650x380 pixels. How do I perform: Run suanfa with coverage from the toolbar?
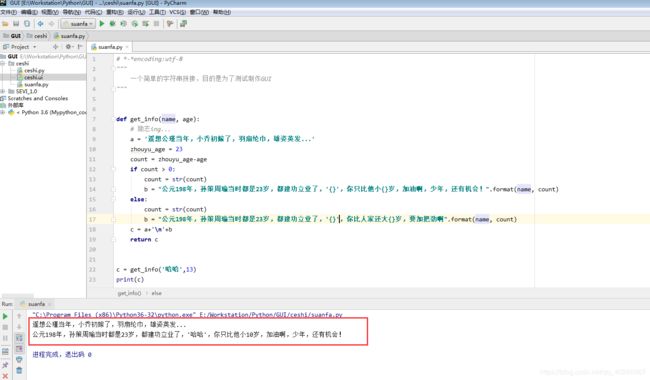124,24
